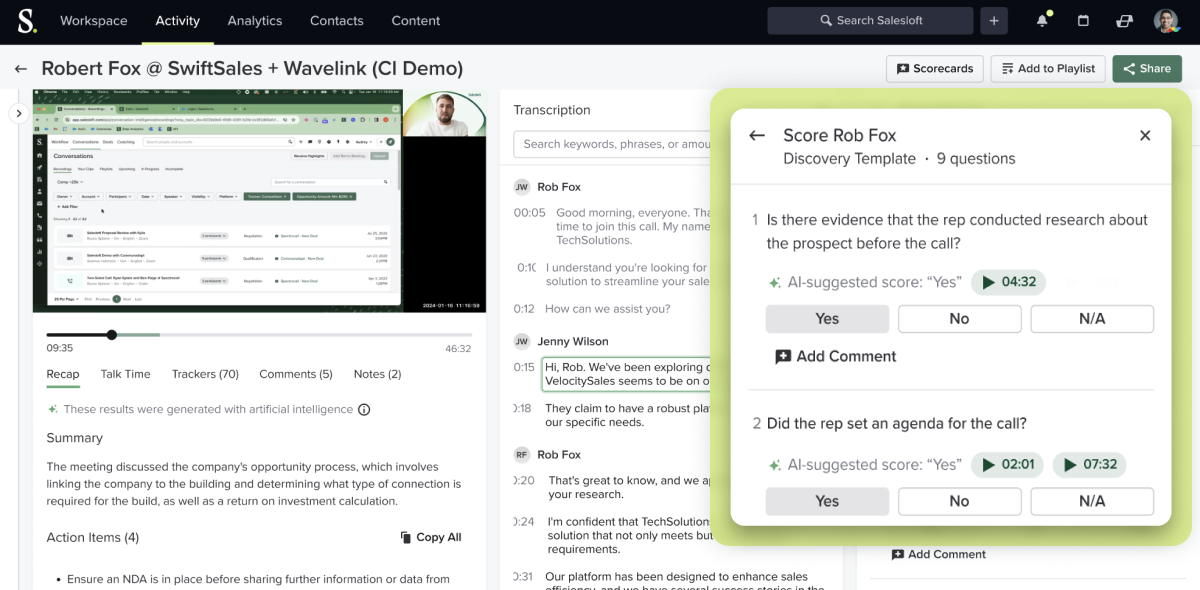
Task: Open the Content section
Action: click(416, 20)
